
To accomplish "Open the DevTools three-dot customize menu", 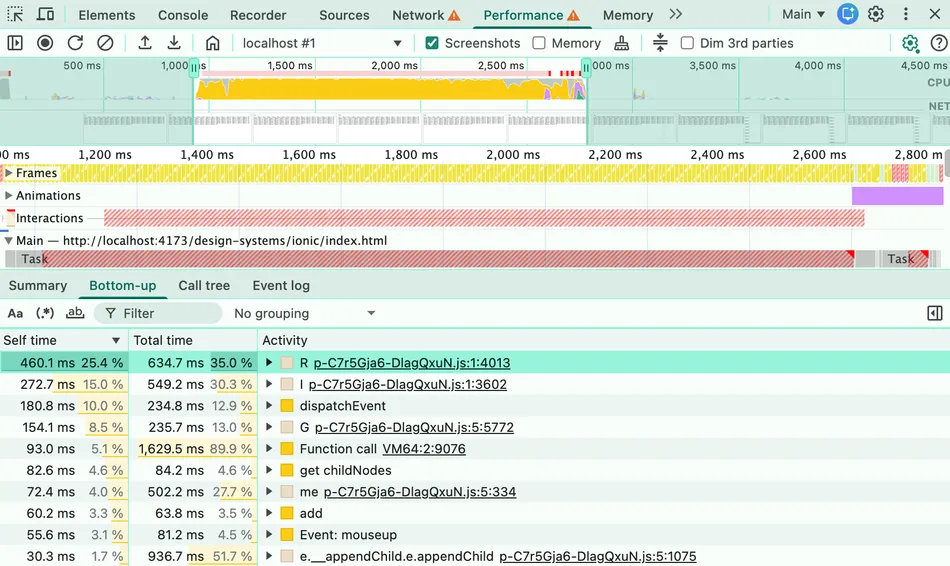I will 906,14.
